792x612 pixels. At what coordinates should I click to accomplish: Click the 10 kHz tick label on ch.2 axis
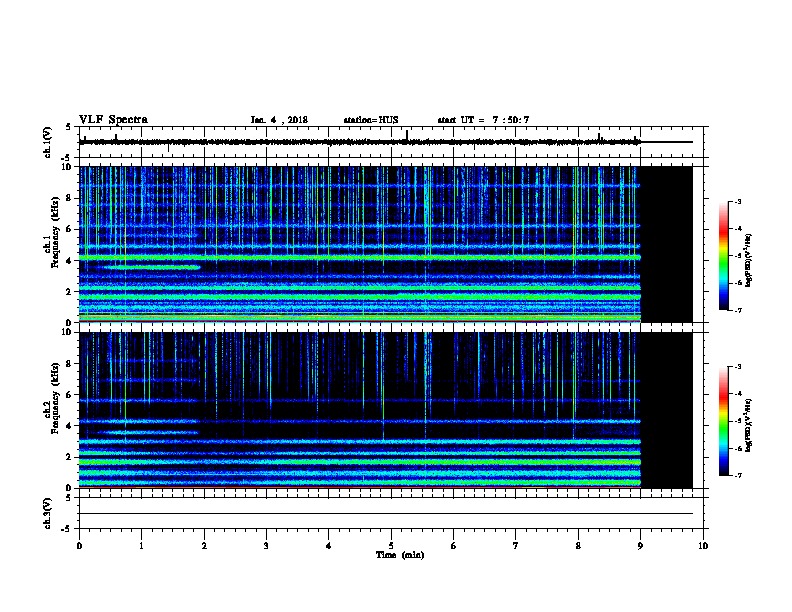[67, 332]
